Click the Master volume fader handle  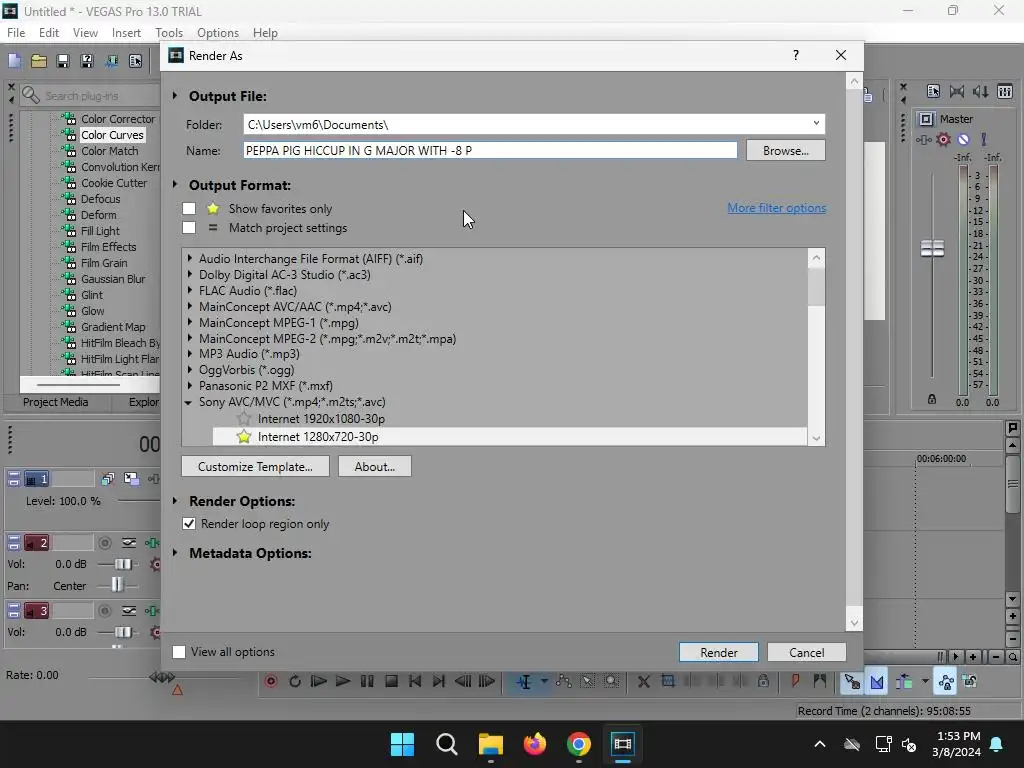(932, 249)
